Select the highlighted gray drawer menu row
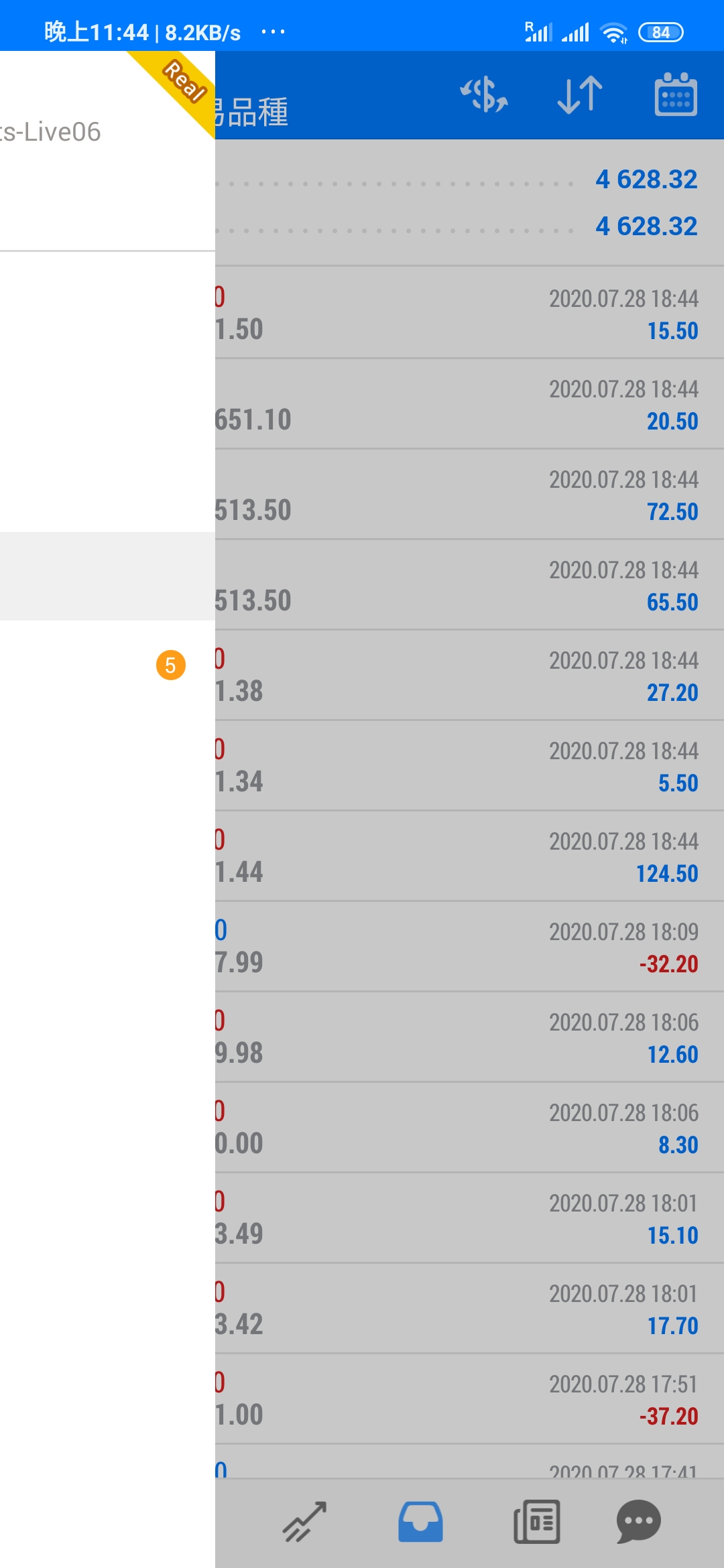Screen dimensions: 724x1568 pos(107,576)
